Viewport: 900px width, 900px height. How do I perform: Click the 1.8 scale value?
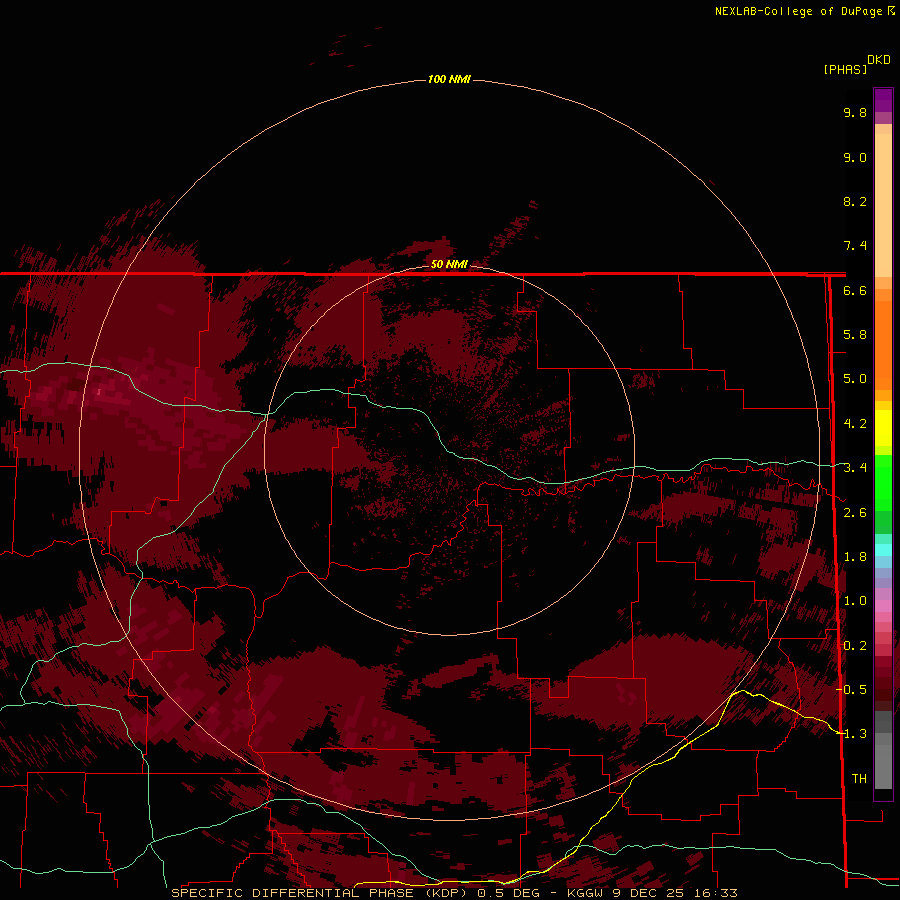[855, 557]
